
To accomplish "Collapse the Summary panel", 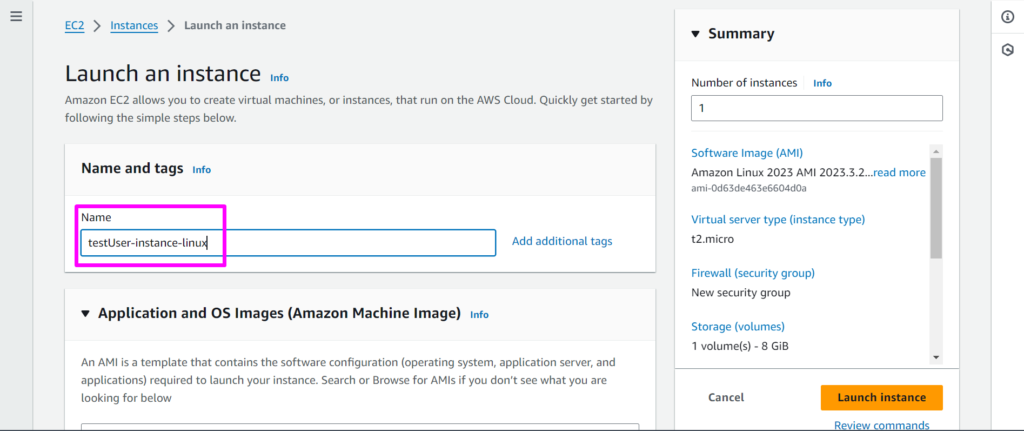I will pos(697,34).
